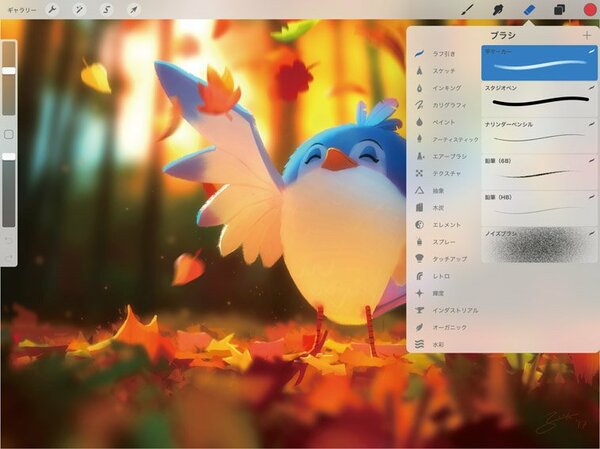The height and width of the screenshot is (449, 600).
Task: Open the スプレー spray can category
Action: point(436,242)
